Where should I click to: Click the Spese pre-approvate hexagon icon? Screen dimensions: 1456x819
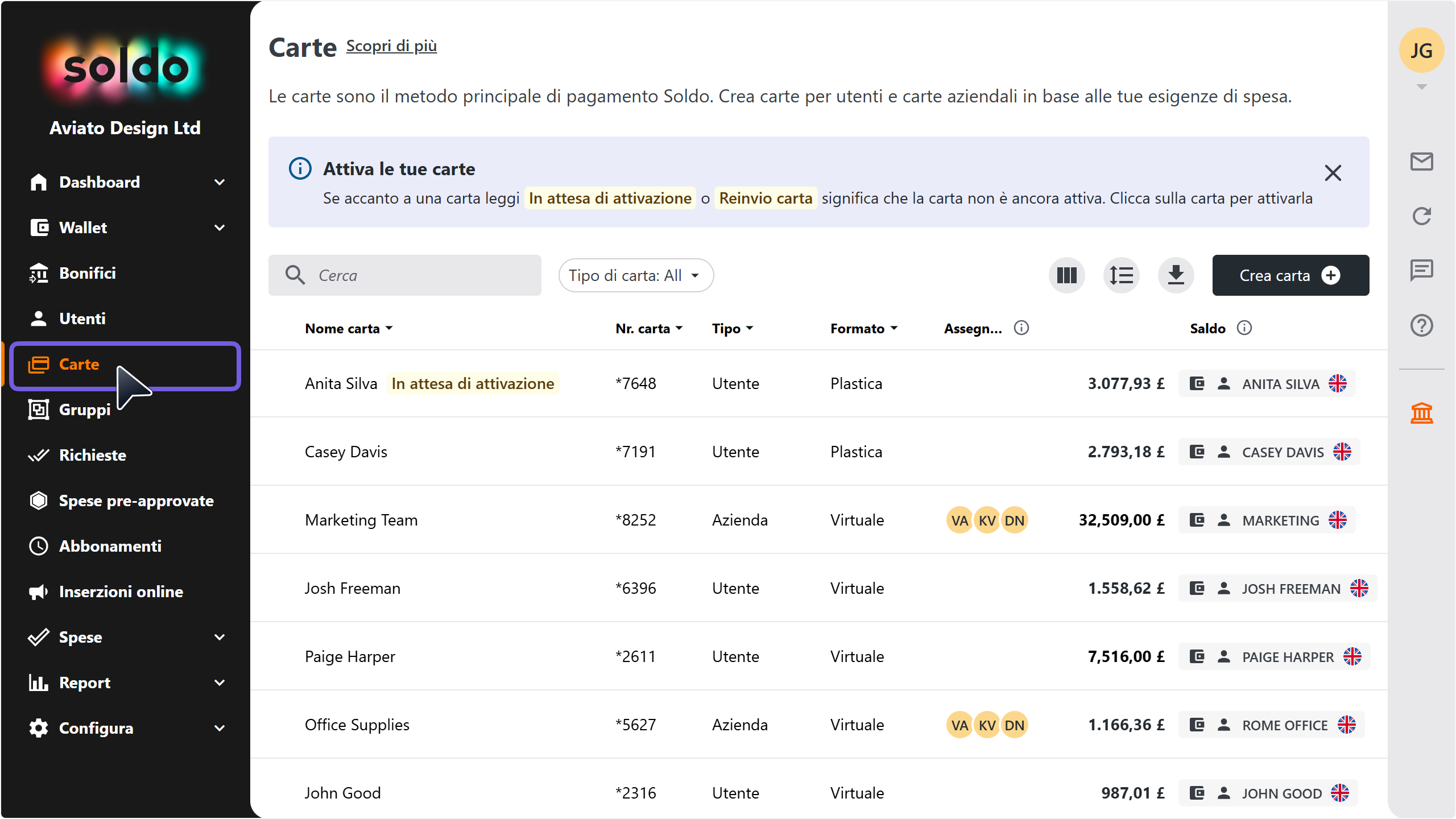coord(39,500)
